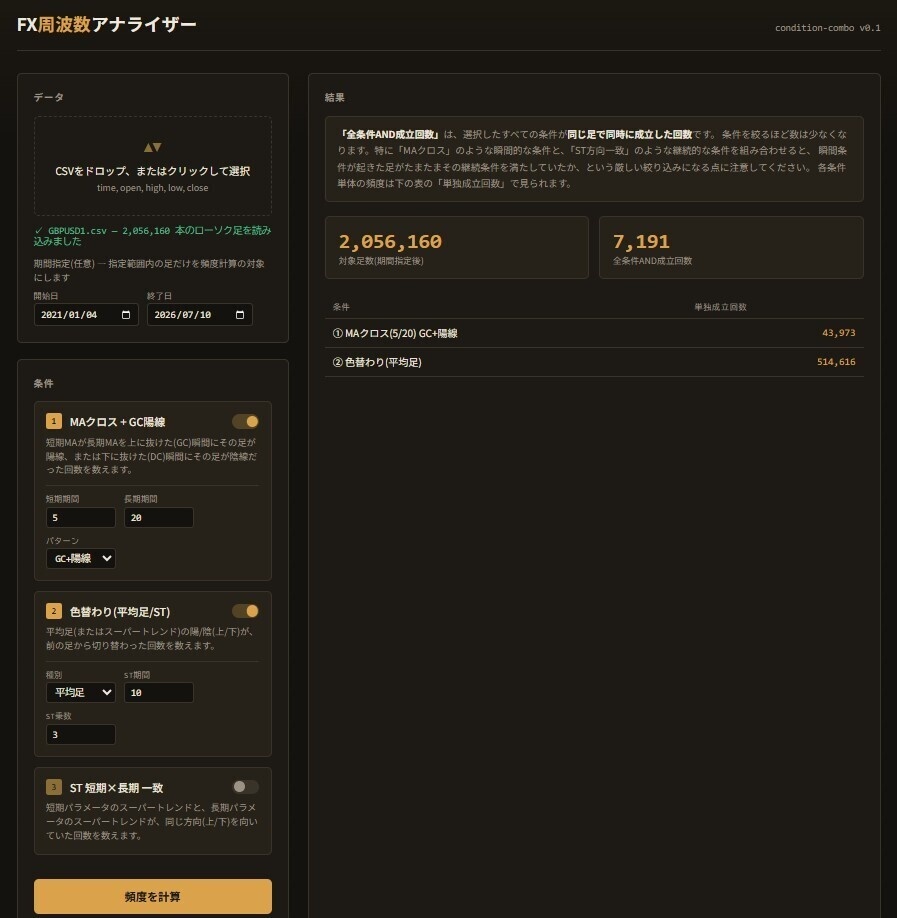
Task: Click the 色替わり(平均足/ST) heading
Action: click(120, 612)
